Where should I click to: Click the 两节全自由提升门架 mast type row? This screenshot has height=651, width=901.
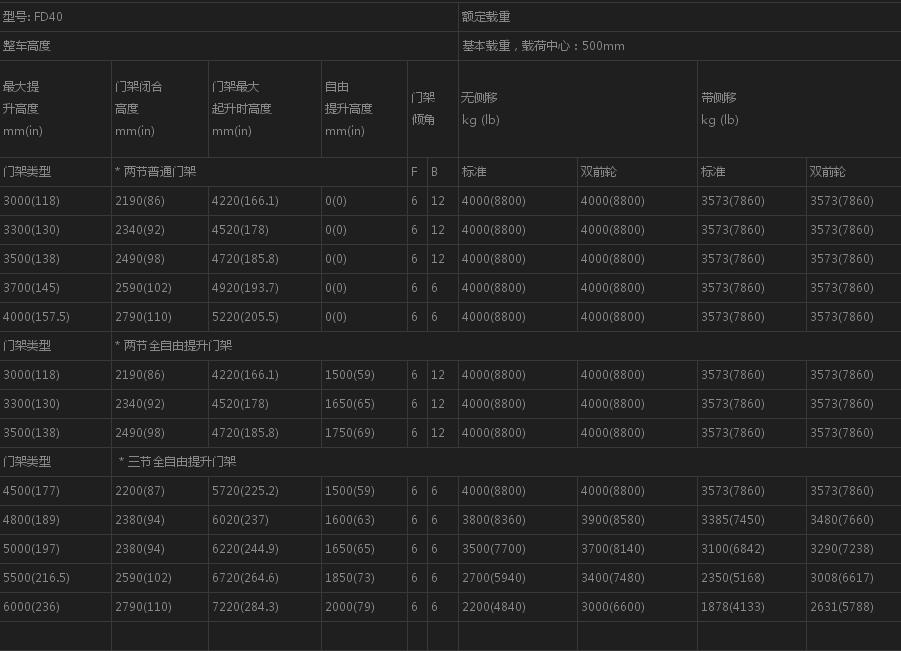pyautogui.click(x=173, y=346)
